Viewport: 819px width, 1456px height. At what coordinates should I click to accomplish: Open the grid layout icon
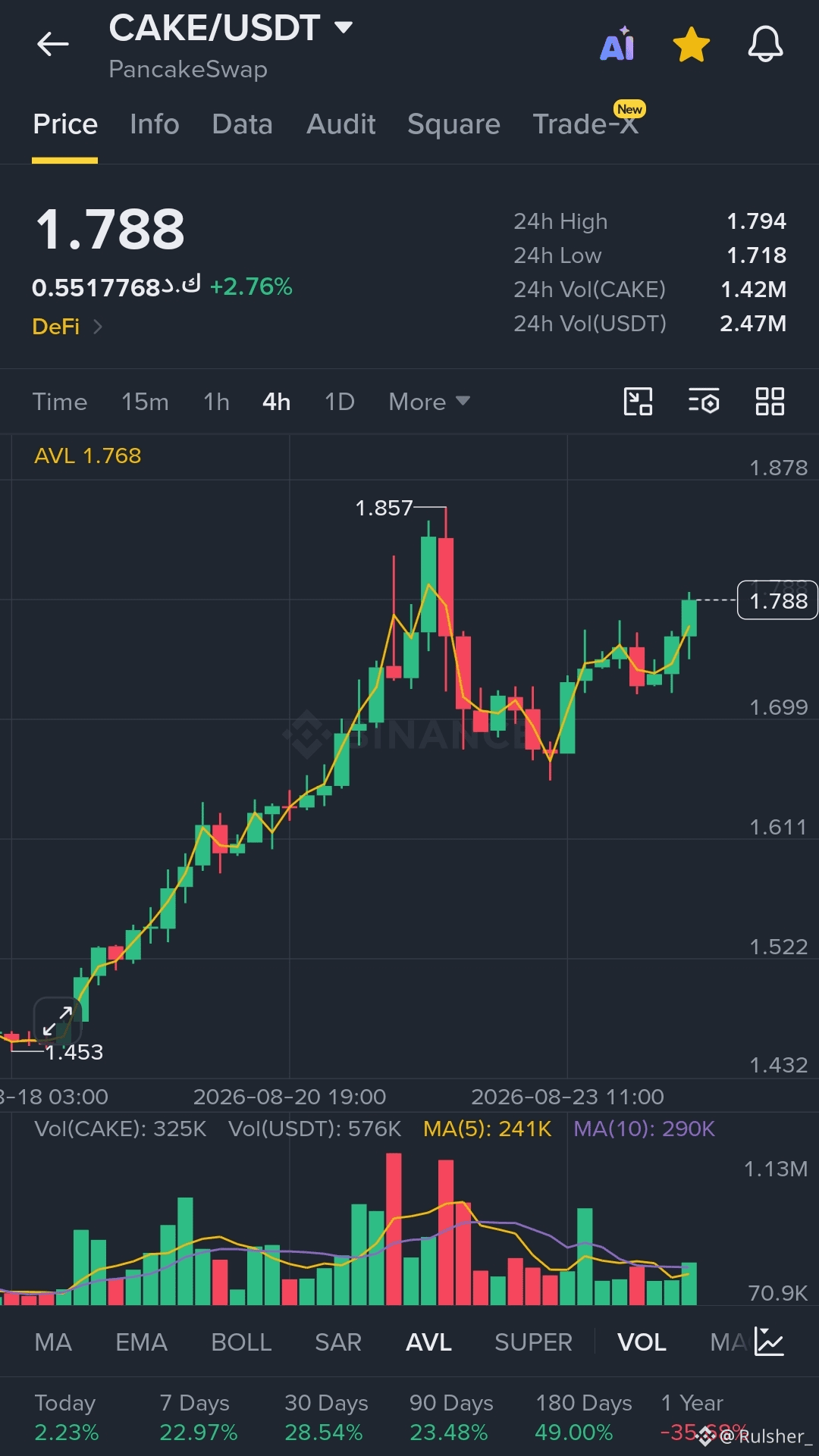pos(770,402)
